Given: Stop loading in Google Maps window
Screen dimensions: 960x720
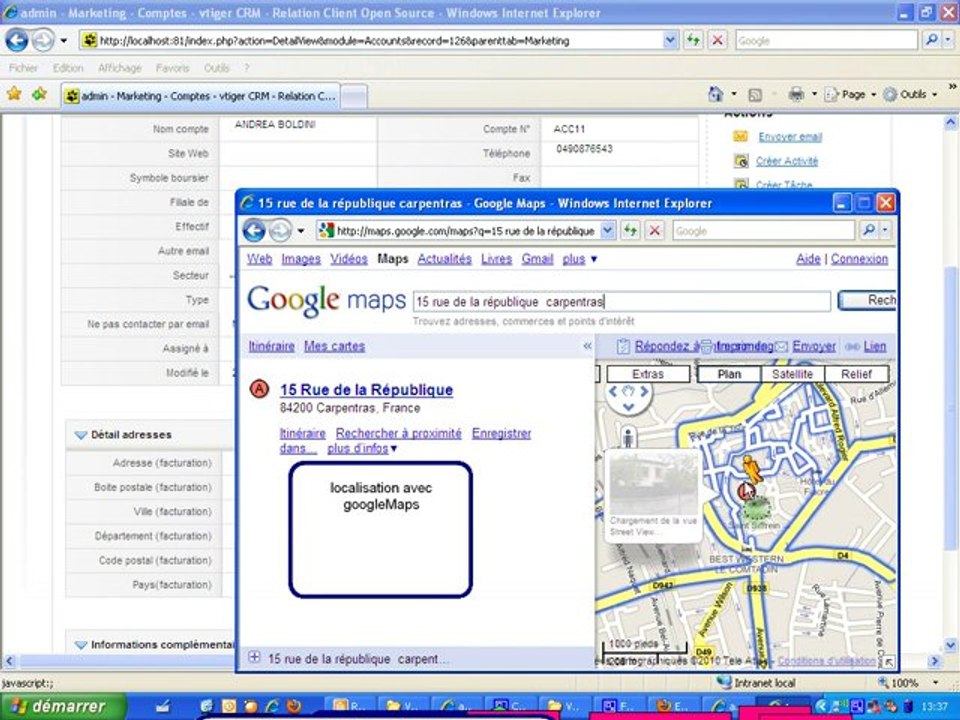Looking at the screenshot, I should click(x=654, y=231).
